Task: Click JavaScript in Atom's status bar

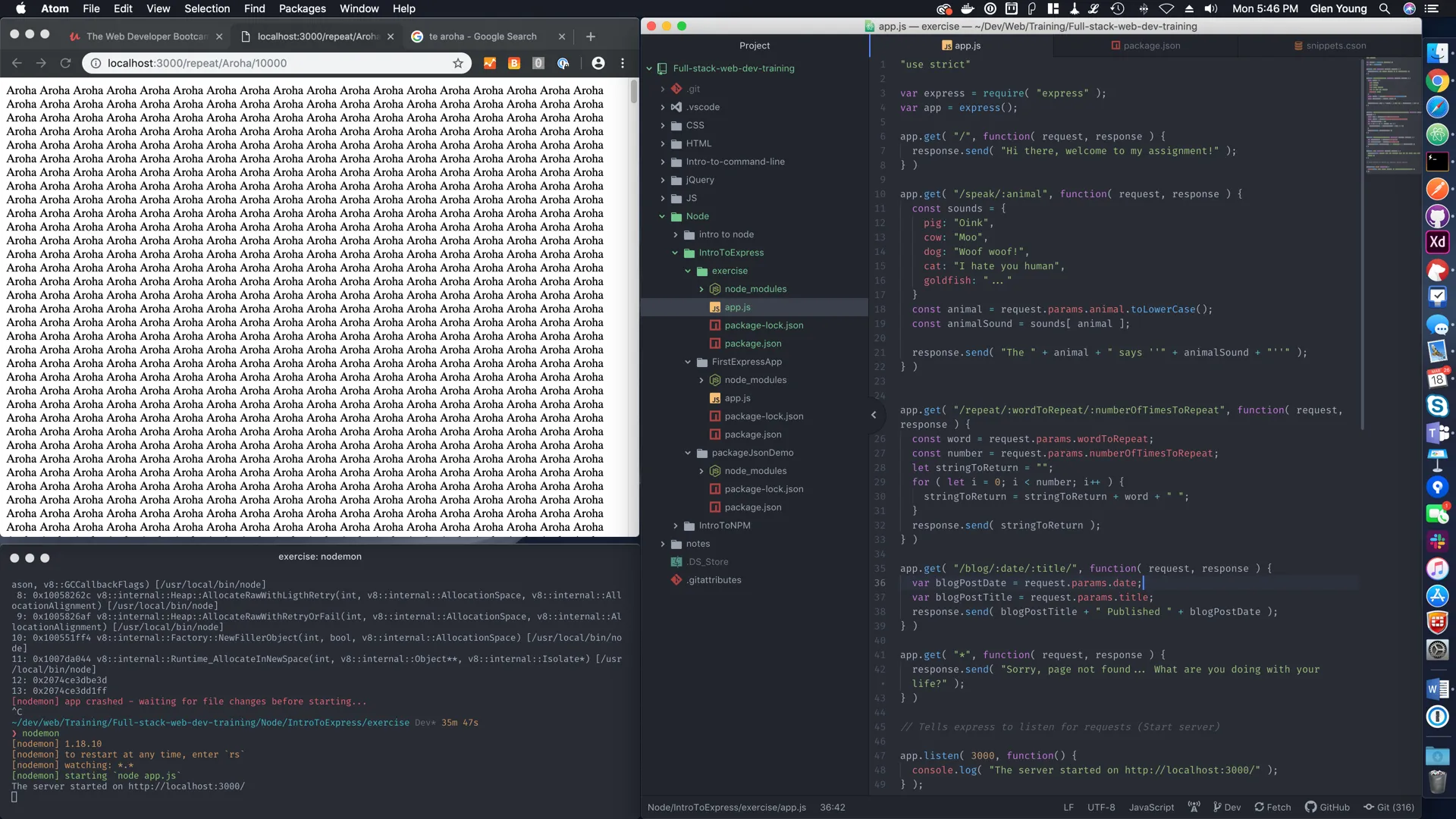Action: point(1150,807)
